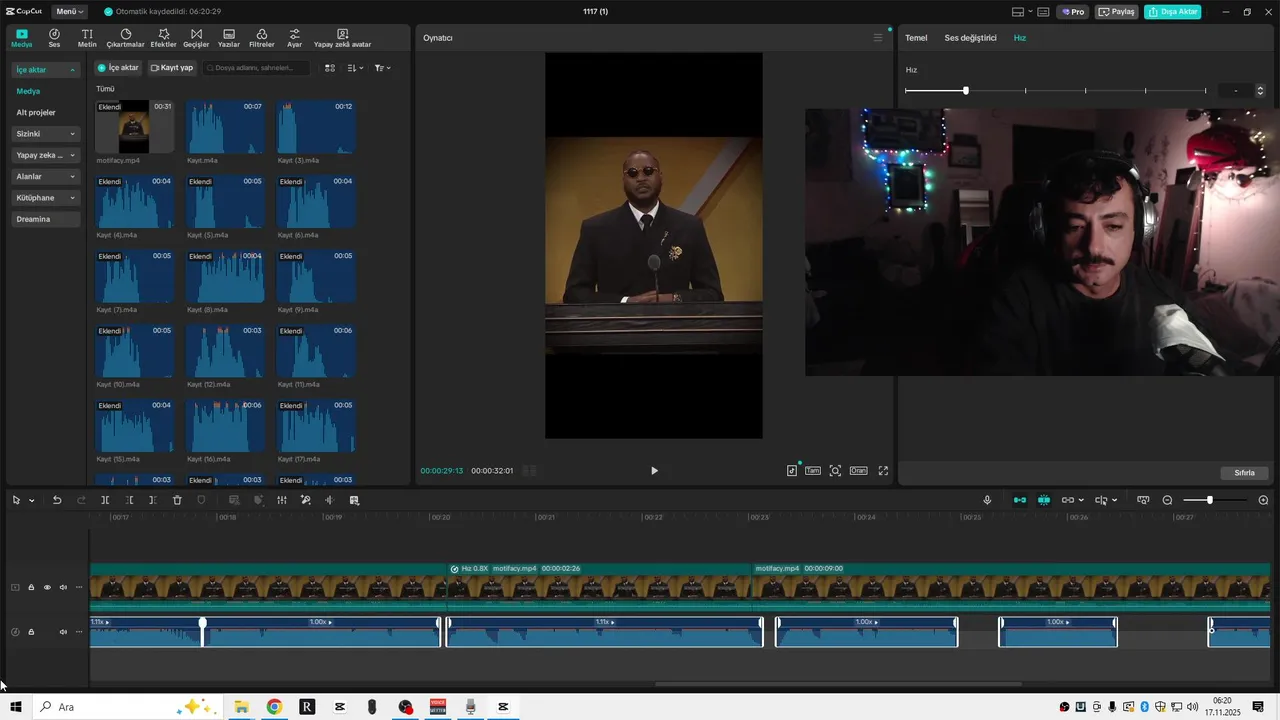Open the media filter dropdown

(x=382, y=68)
